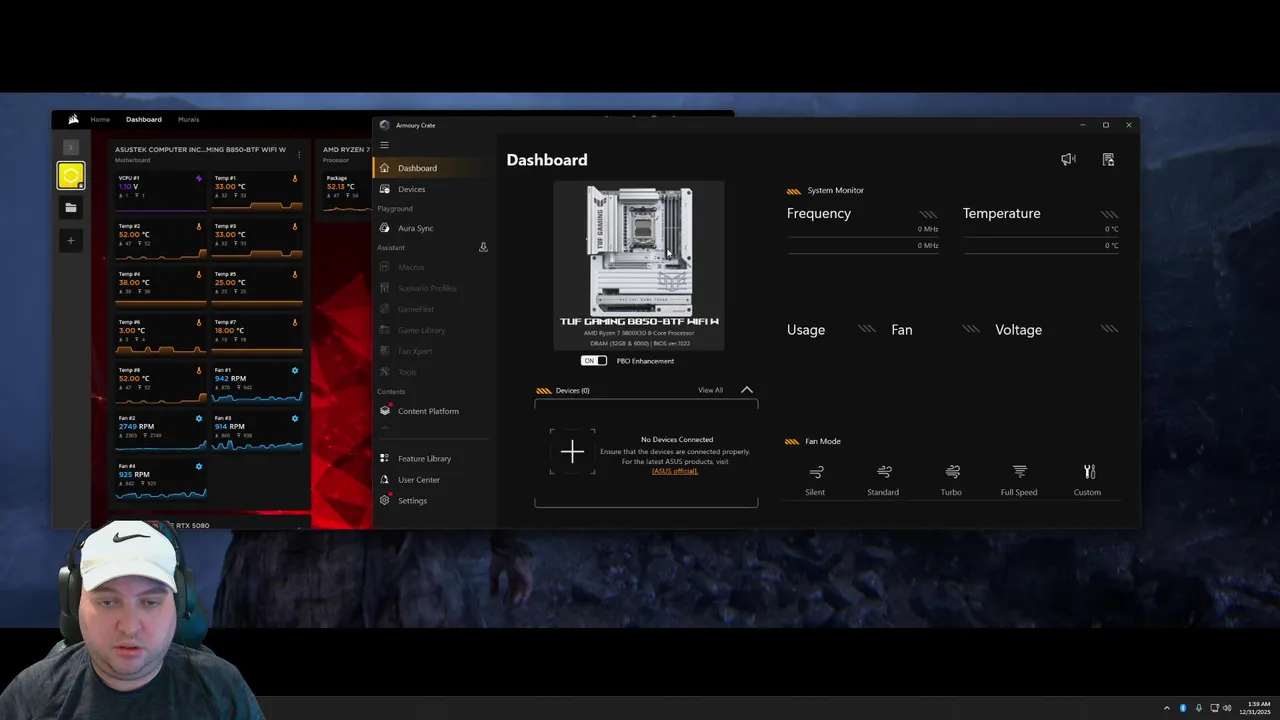Click the Frequency monitor heading
The image size is (1280, 720).
819,213
